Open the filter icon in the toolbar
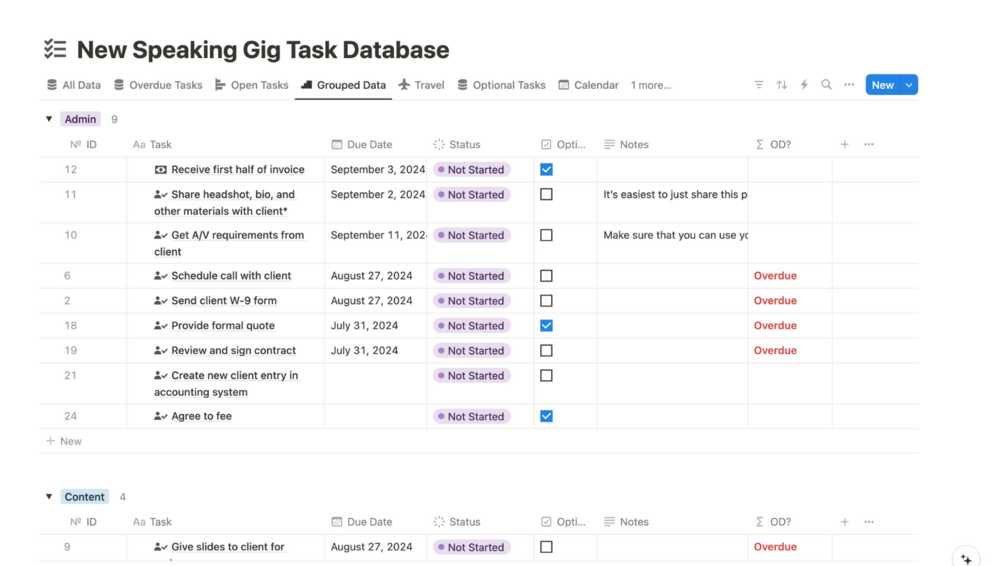Viewport: 1005px width, 566px height. tap(759, 85)
